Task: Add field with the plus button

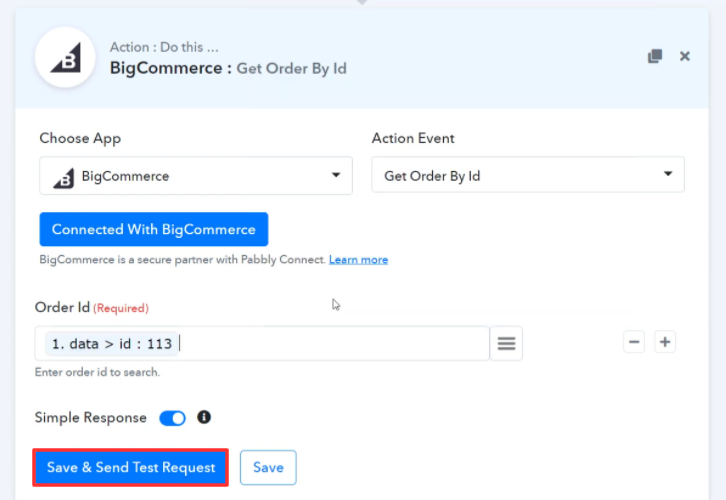Action: [665, 342]
